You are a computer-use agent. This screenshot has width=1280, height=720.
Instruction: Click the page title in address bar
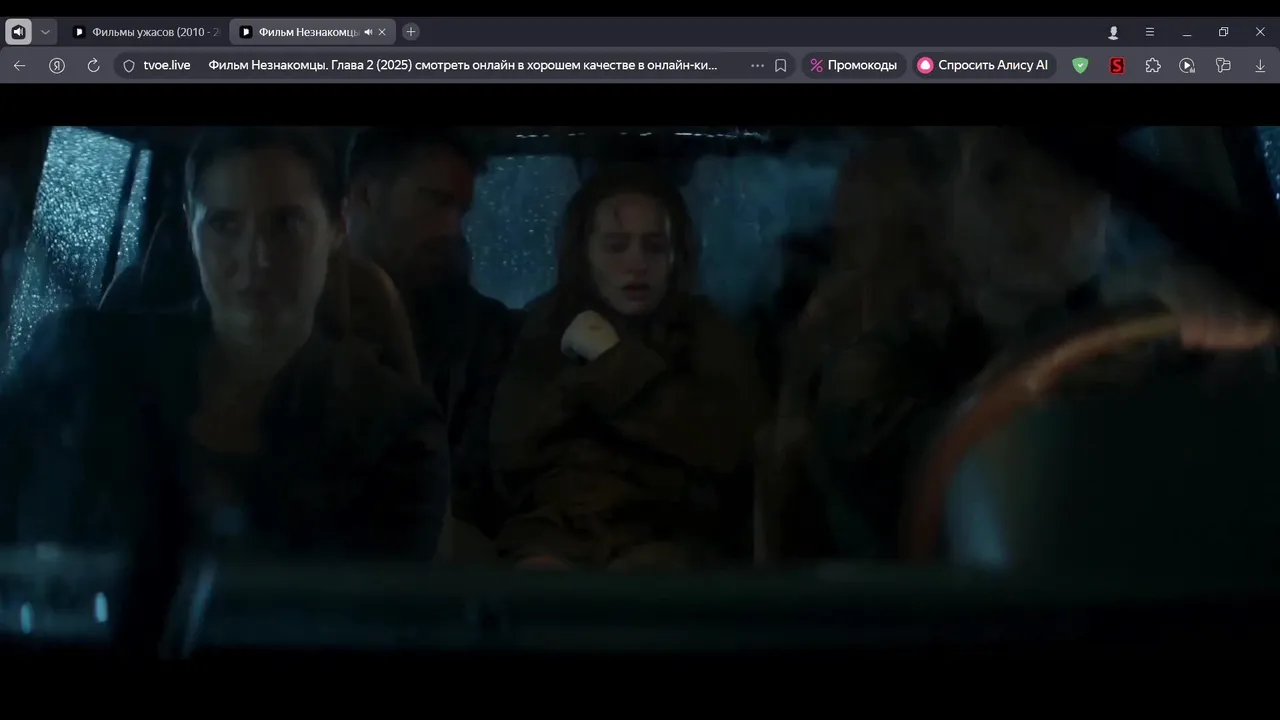(463, 65)
